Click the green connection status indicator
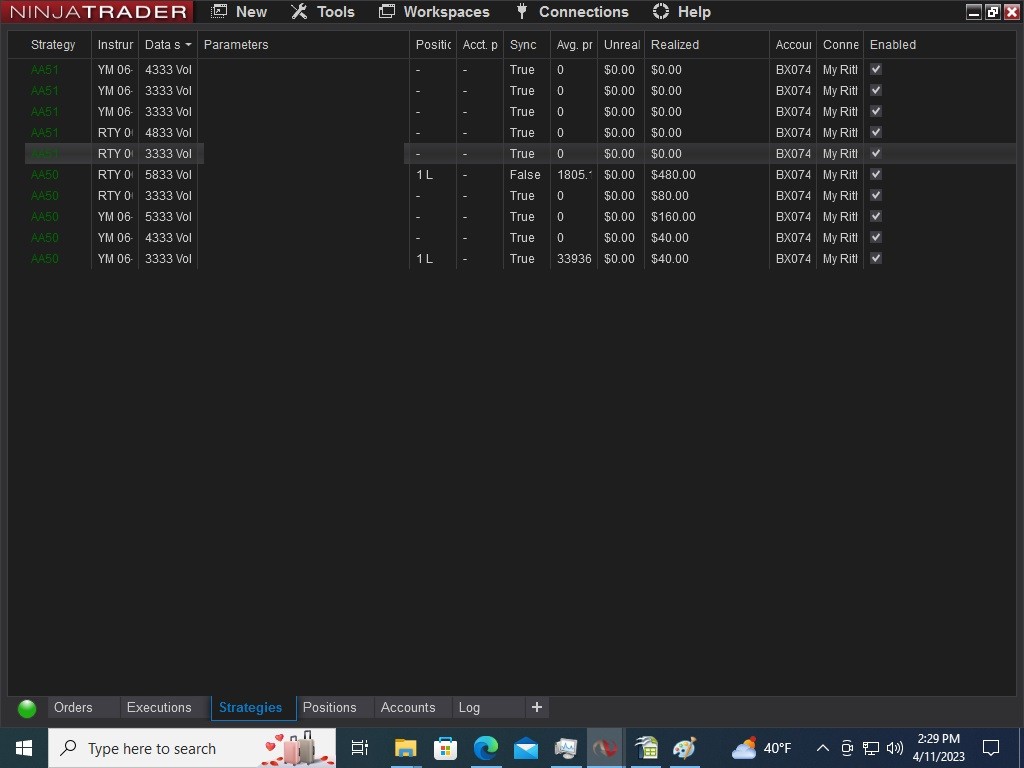 click(27, 709)
